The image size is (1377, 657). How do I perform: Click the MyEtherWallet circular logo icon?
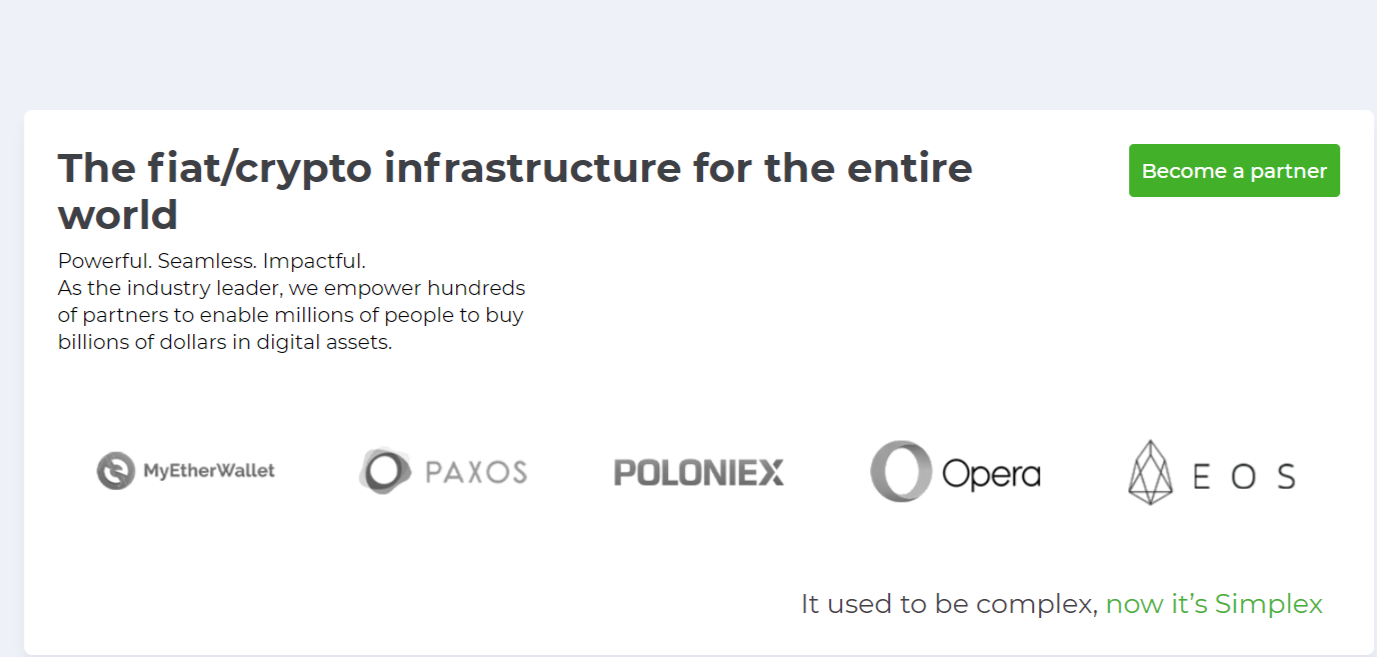(x=116, y=470)
